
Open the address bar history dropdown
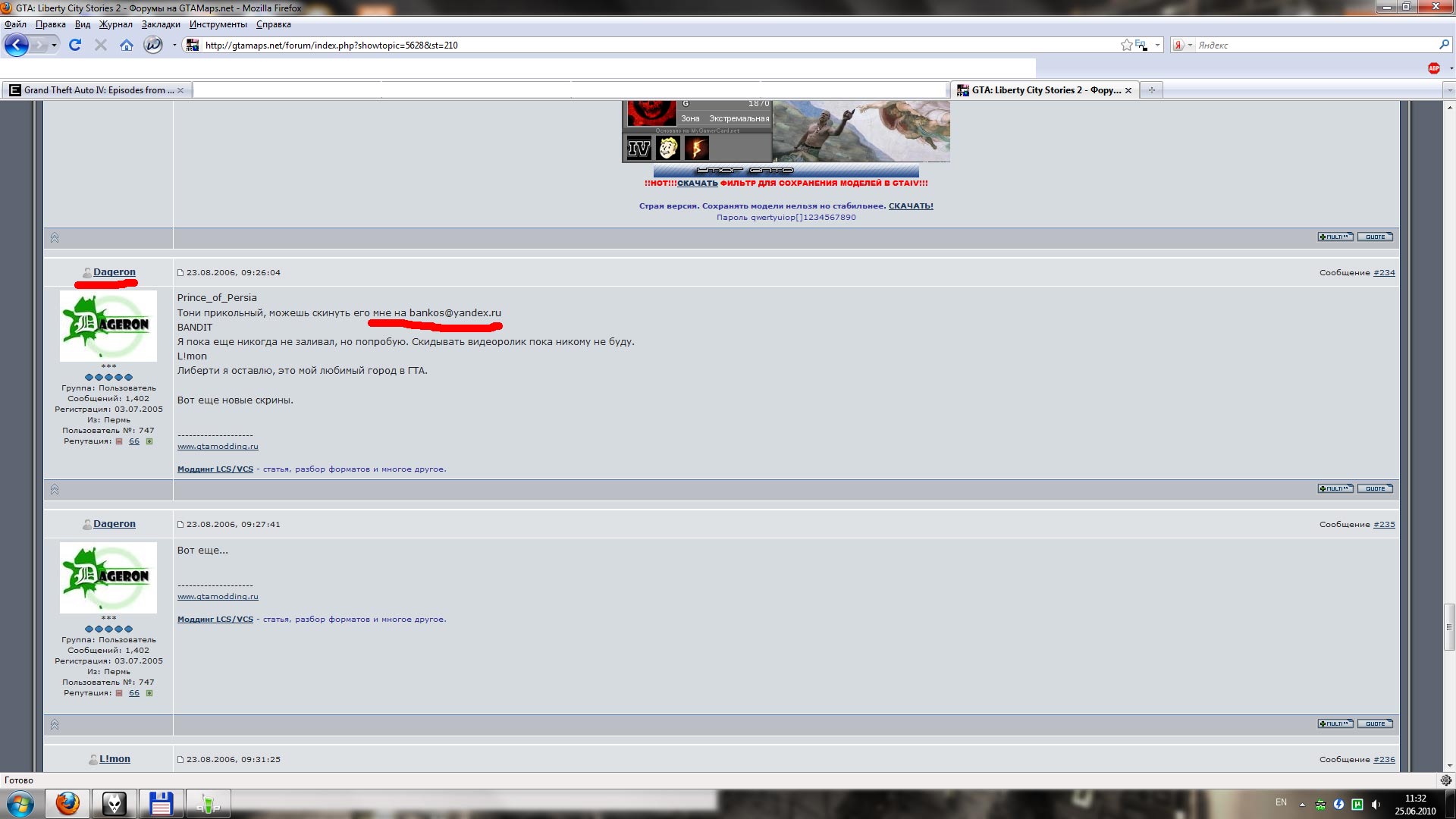coord(1157,45)
